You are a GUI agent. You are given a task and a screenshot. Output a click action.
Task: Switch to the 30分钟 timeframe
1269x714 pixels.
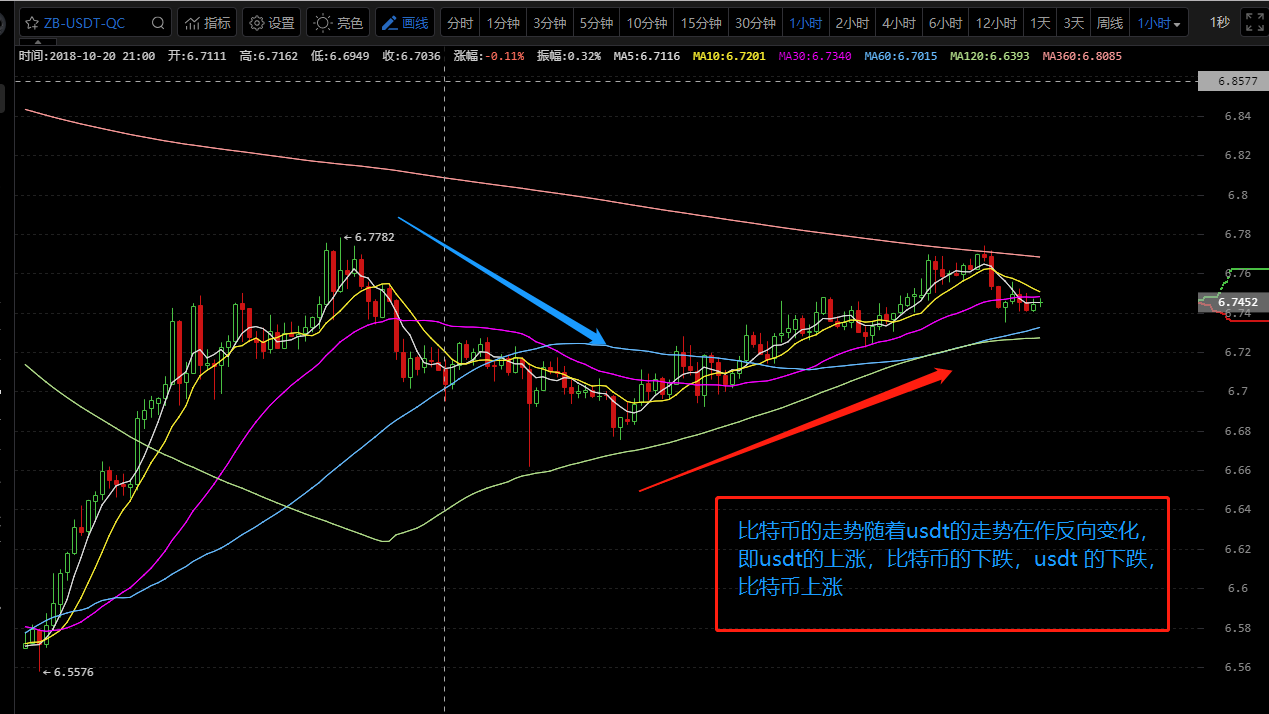[754, 23]
